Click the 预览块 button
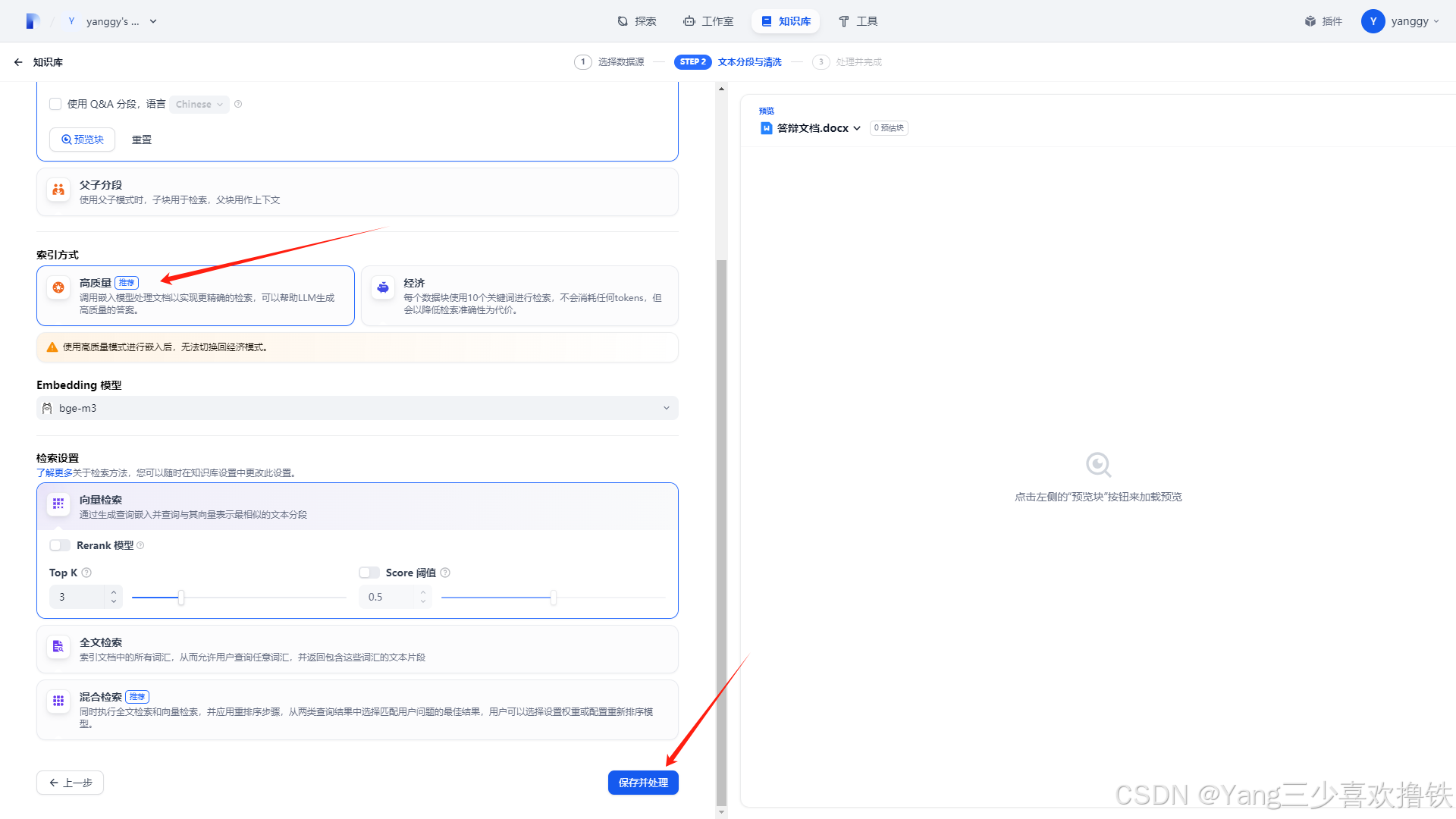The image size is (1456, 819). click(82, 140)
